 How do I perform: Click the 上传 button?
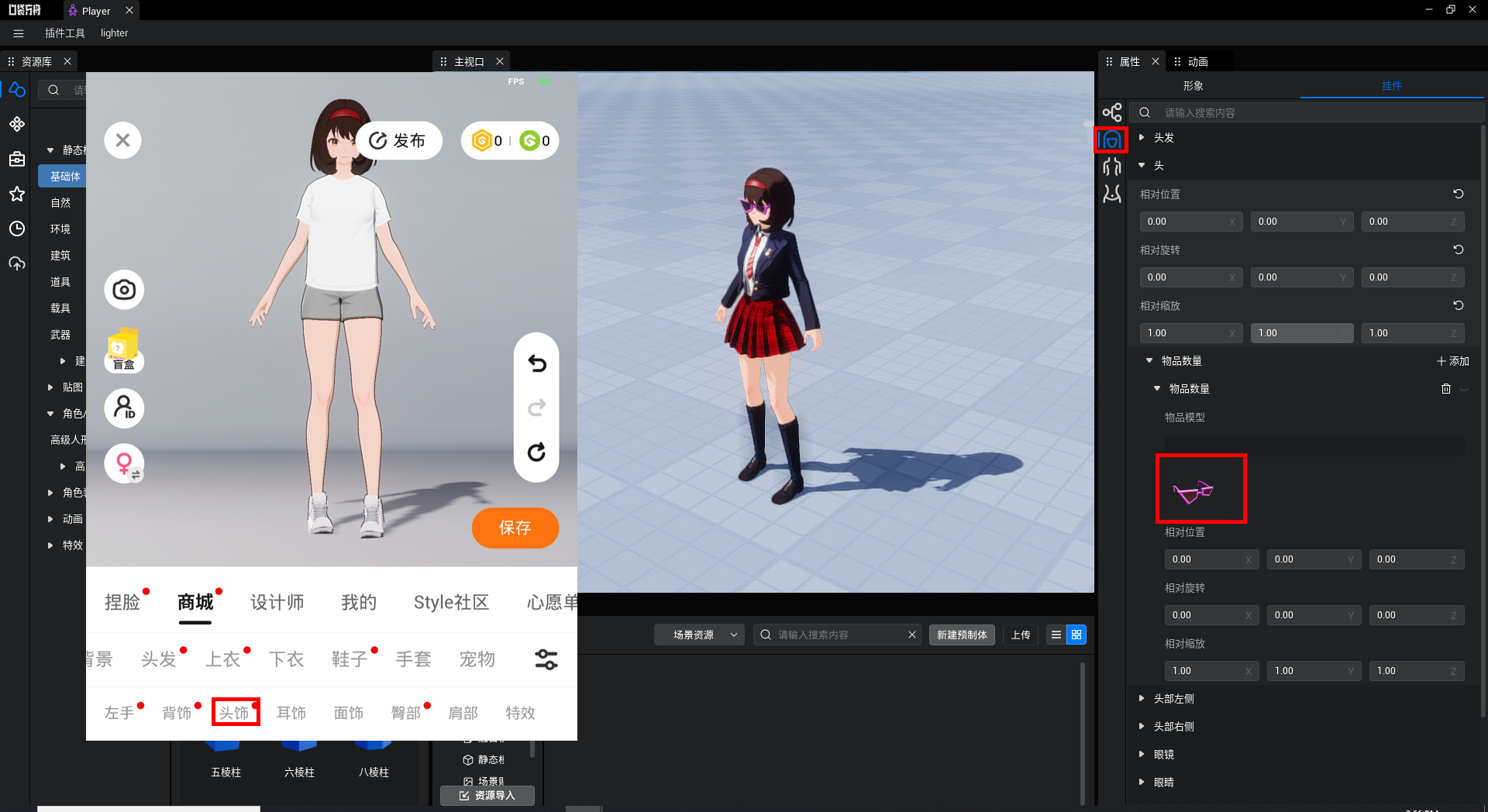[x=1021, y=635]
